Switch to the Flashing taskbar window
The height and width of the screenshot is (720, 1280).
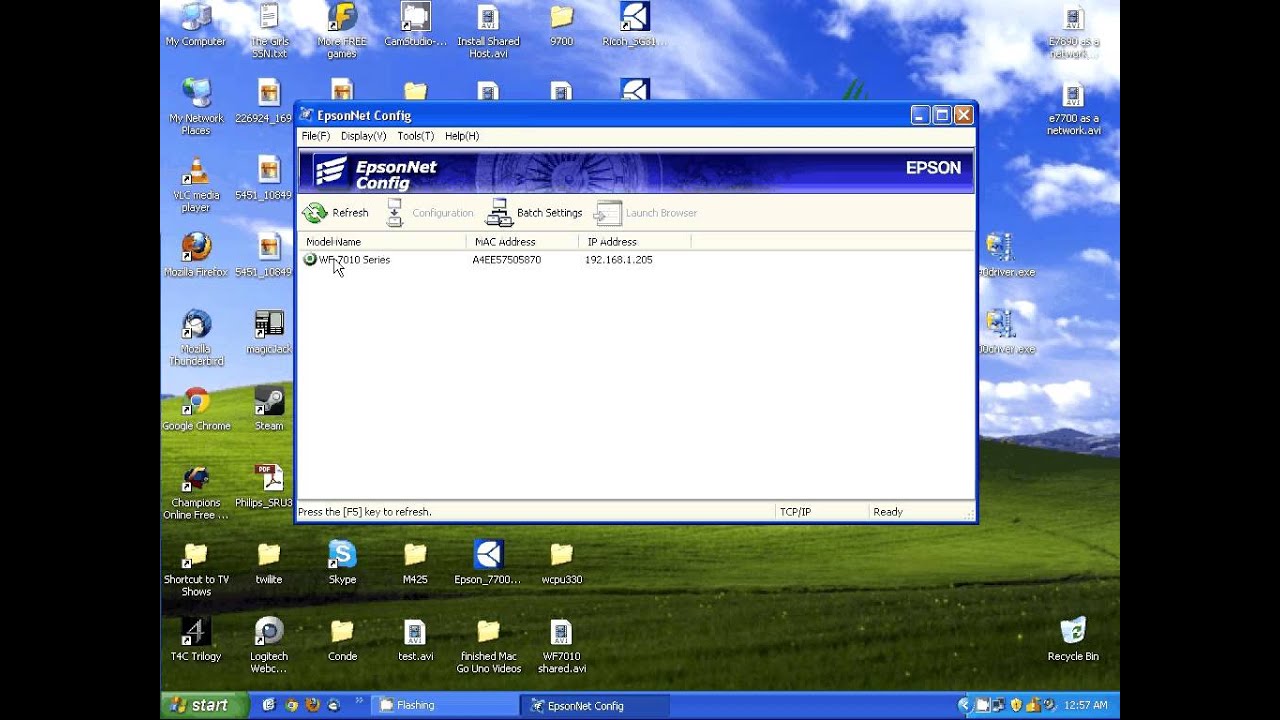(444, 705)
